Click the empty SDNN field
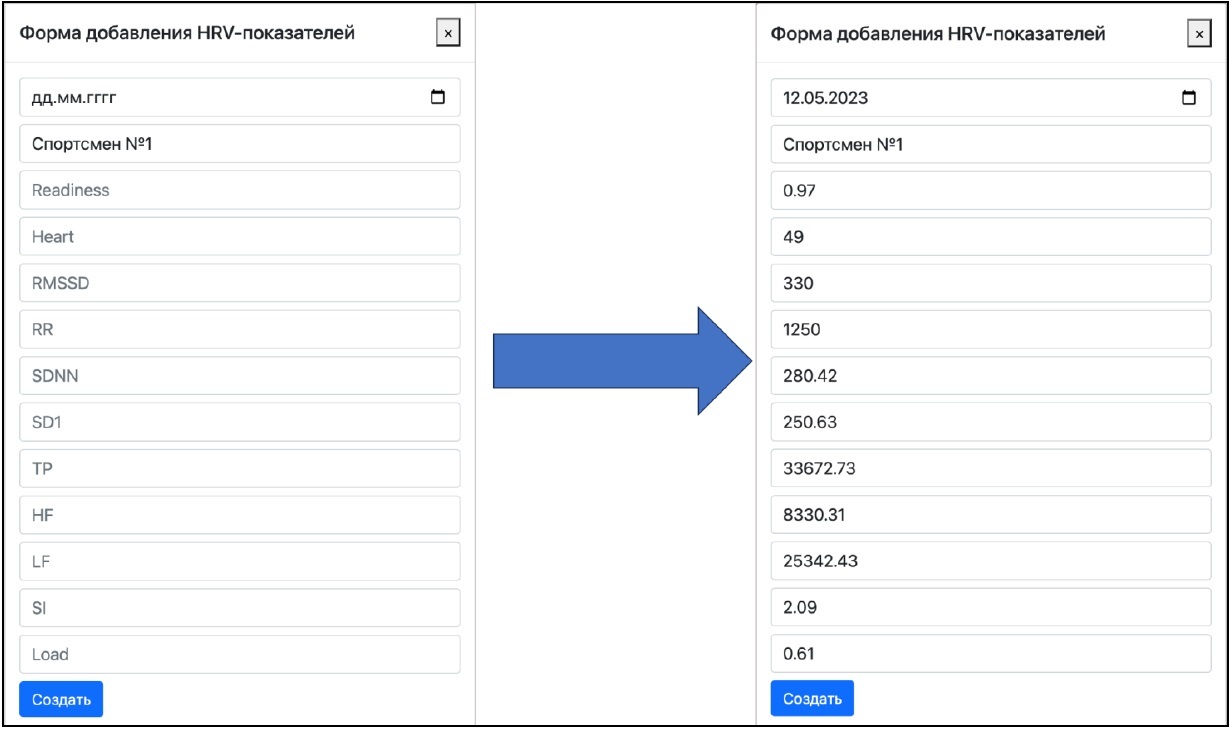The image size is (1230, 729). click(239, 376)
